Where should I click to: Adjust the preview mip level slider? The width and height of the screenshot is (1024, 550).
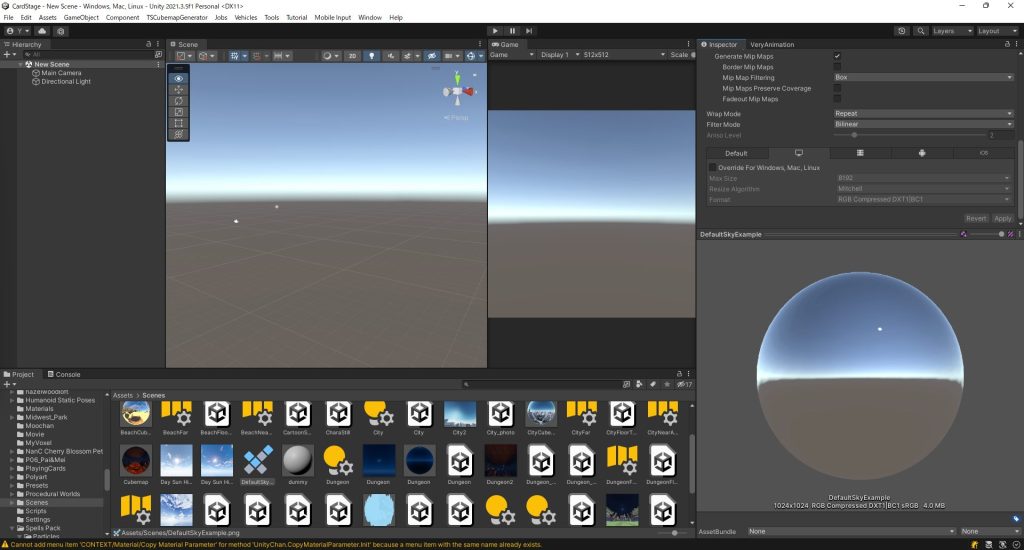coord(987,234)
